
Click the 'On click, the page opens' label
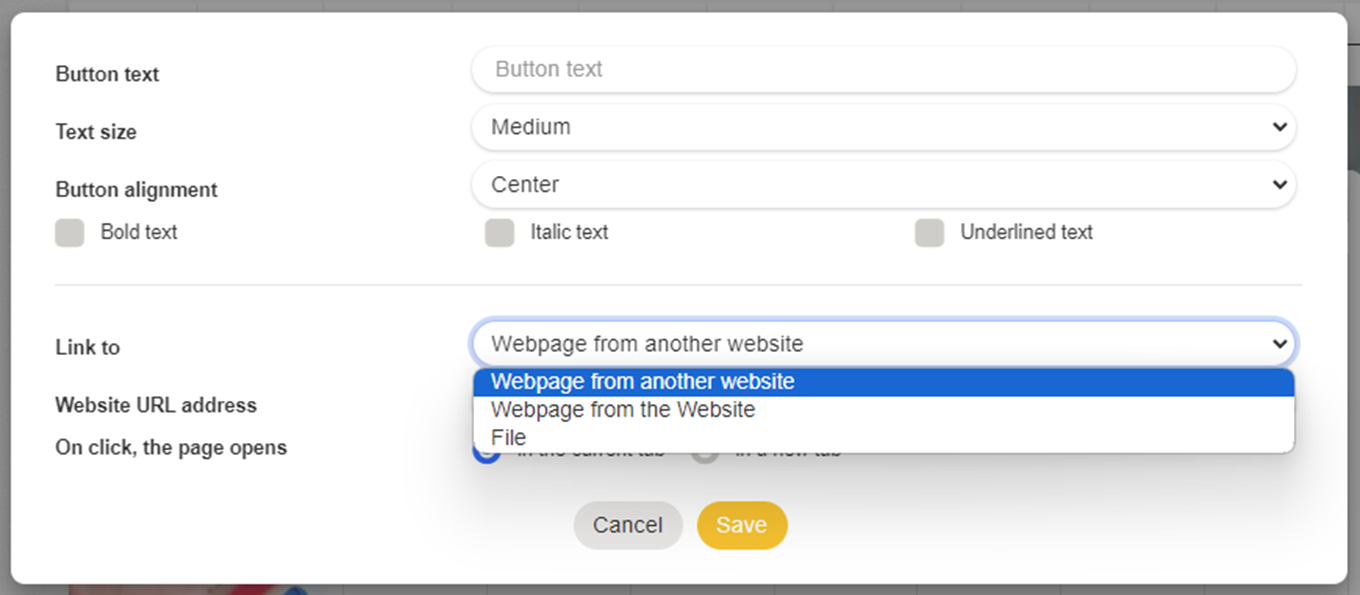point(171,448)
